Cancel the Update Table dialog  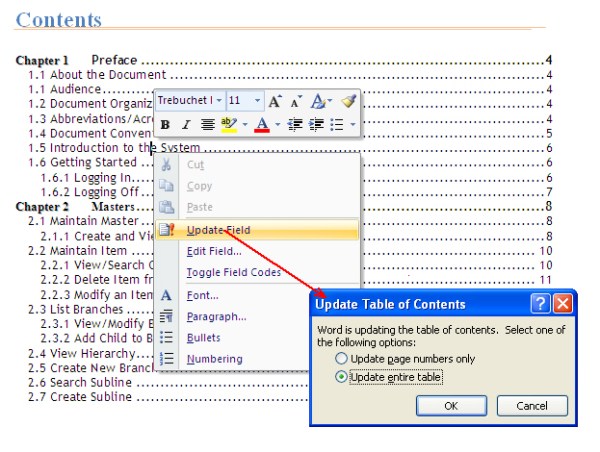click(x=532, y=406)
